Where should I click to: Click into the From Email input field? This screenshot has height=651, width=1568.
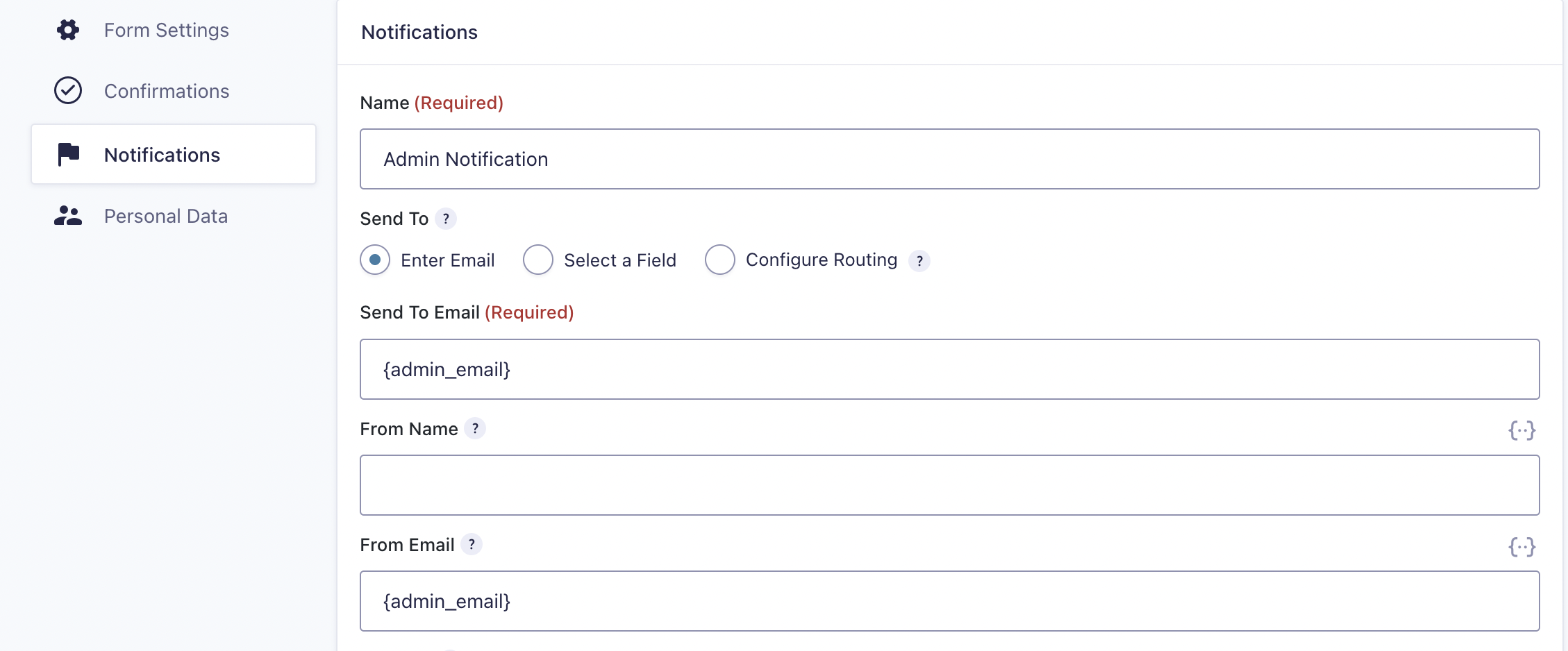point(949,601)
